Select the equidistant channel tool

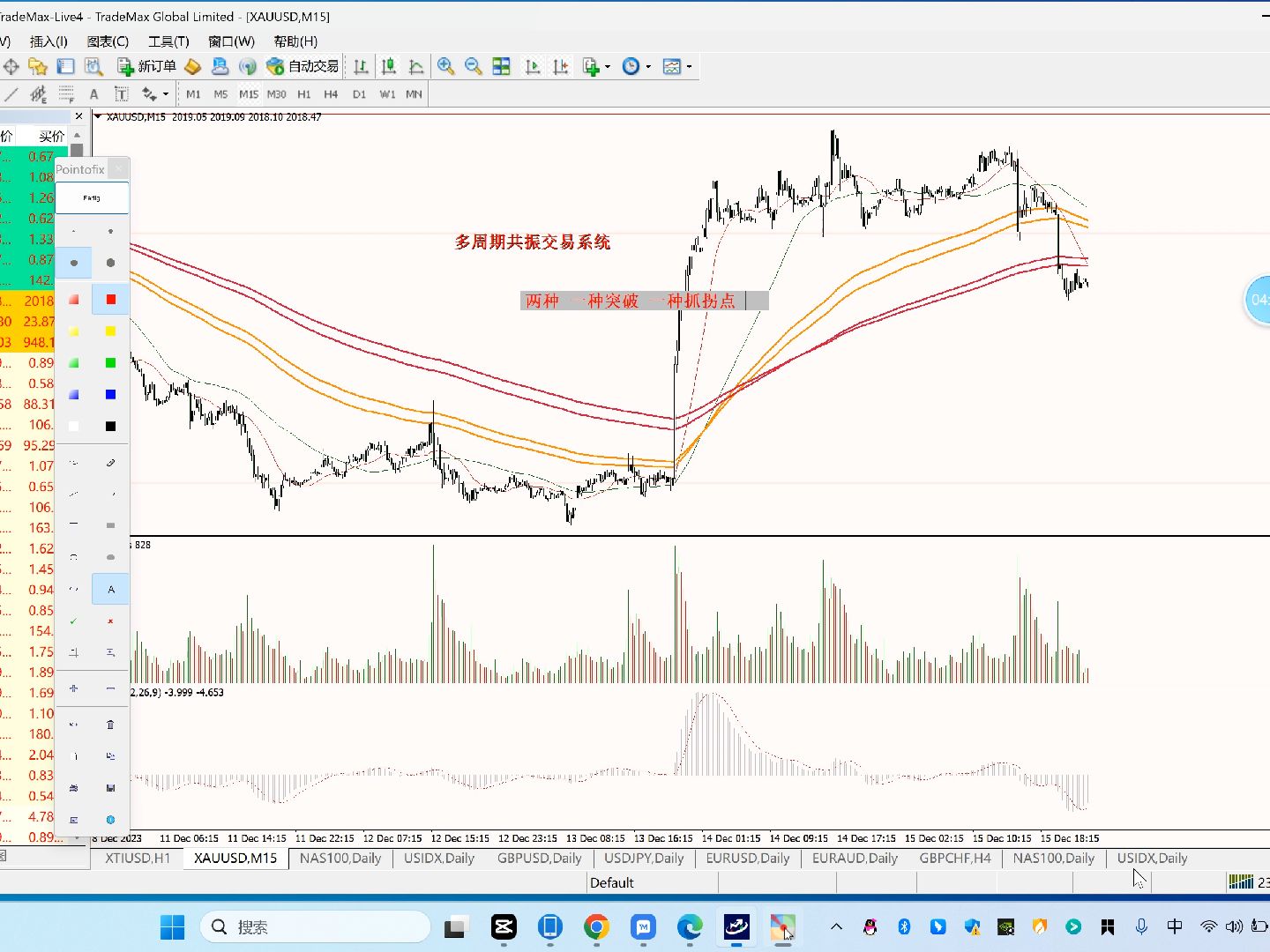(38, 93)
